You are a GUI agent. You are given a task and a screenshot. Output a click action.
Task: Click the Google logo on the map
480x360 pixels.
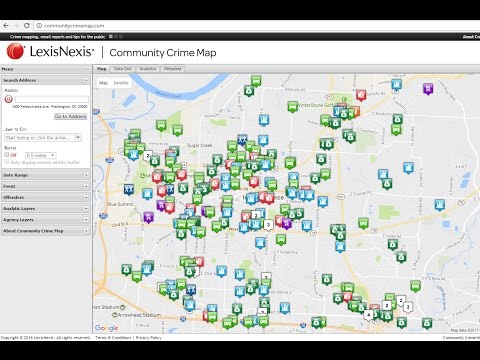(106, 328)
